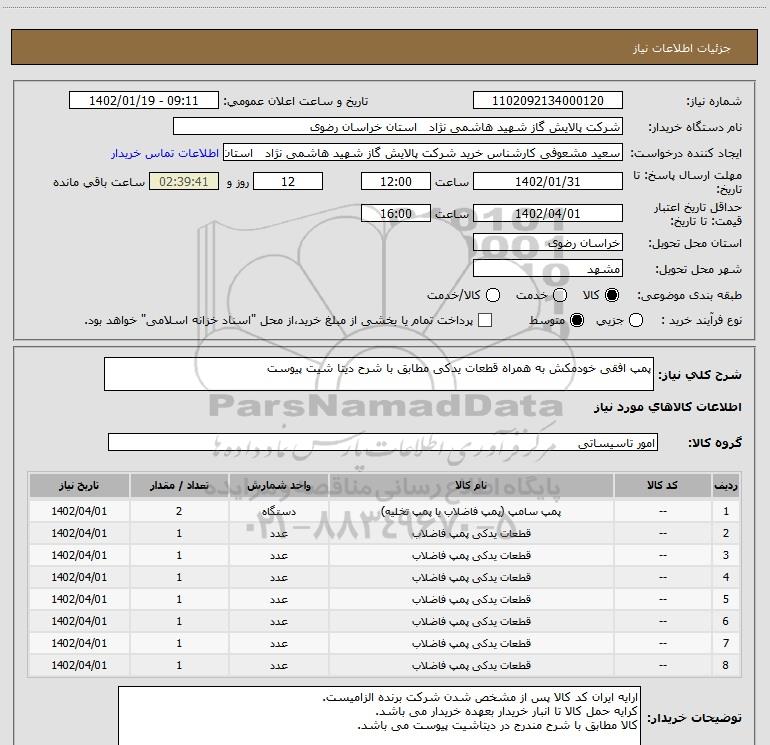
Task: Select جزیی purchase process type
Action: pyautogui.click(x=667, y=321)
